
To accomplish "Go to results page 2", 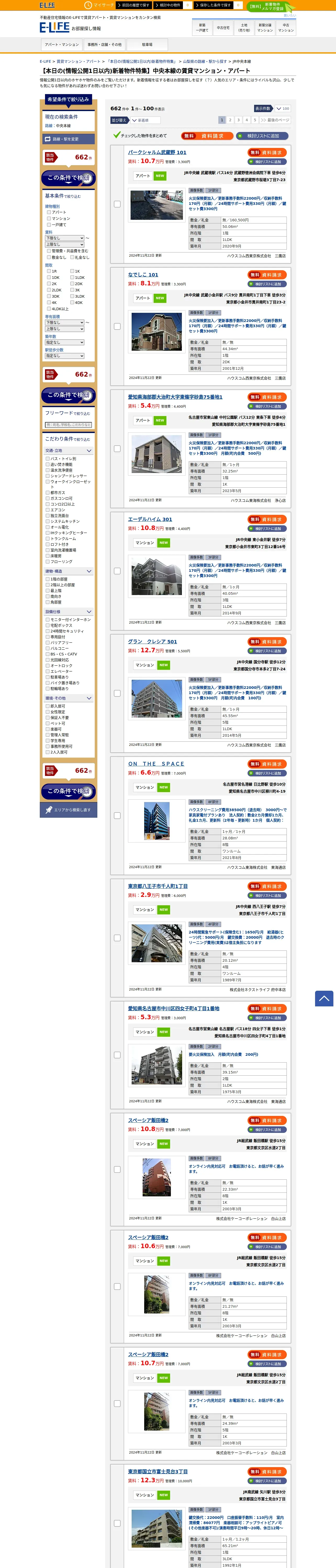I will click(x=230, y=120).
